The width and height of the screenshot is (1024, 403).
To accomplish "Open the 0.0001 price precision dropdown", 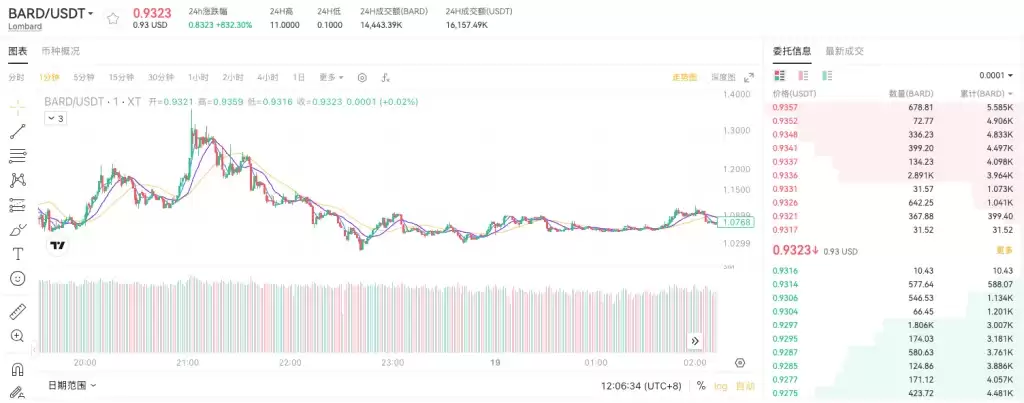I will point(996,75).
